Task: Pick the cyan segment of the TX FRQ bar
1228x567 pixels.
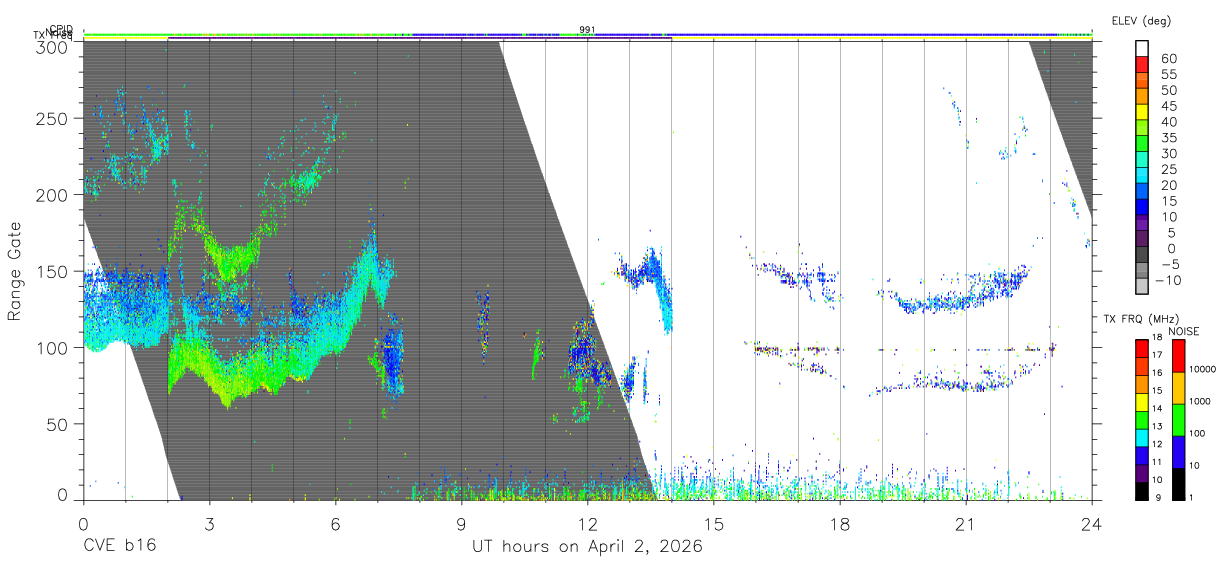Action: [1141, 437]
